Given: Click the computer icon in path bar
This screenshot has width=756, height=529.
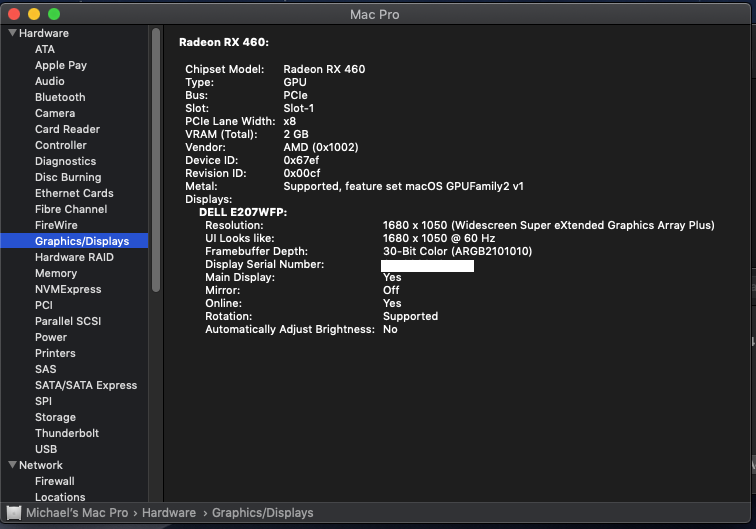Looking at the screenshot, I should pyautogui.click(x=14, y=513).
